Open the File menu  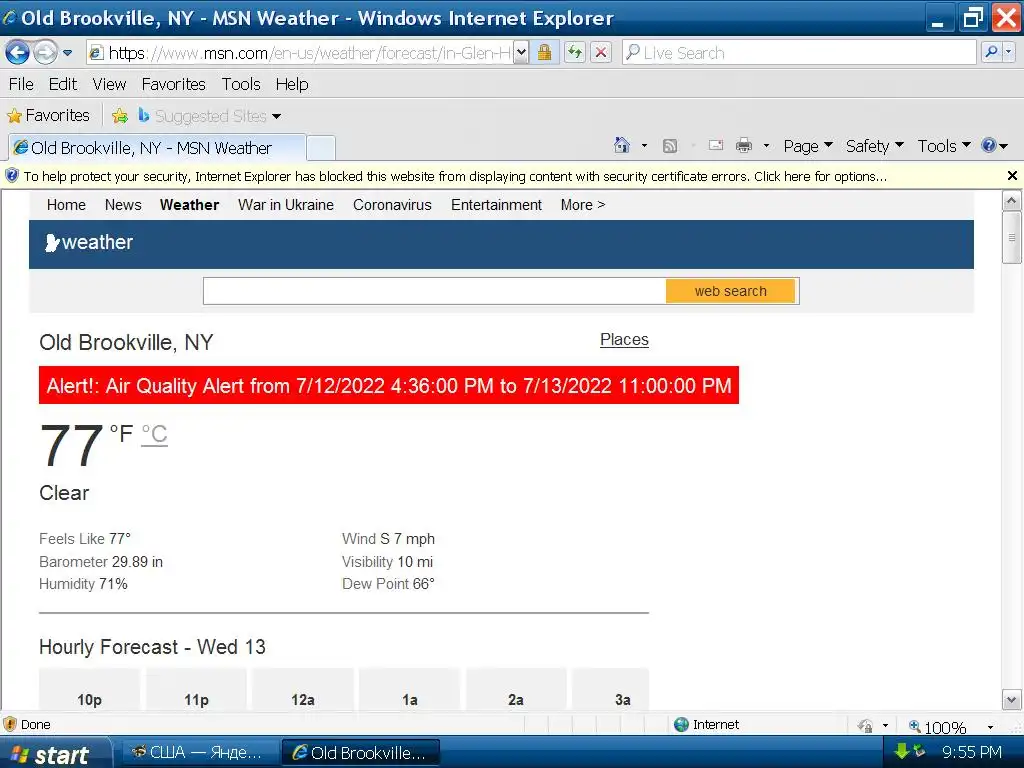[x=21, y=84]
